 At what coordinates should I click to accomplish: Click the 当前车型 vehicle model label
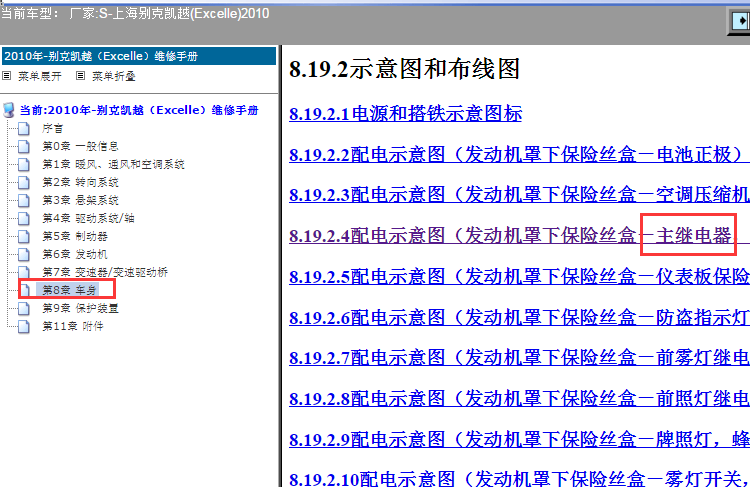[135, 13]
